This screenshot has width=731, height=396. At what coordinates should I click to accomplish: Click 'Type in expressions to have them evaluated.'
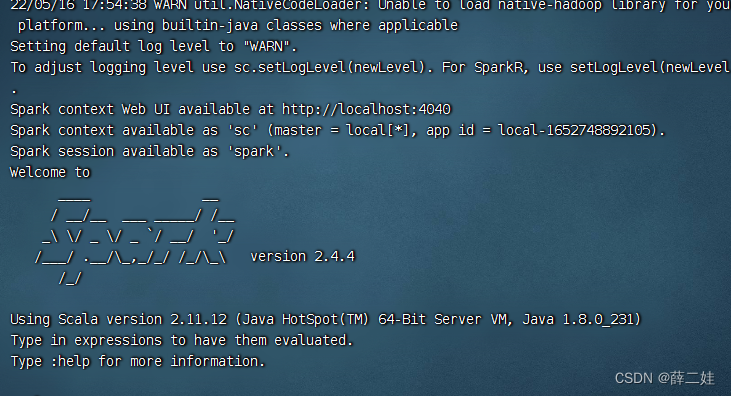181,340
